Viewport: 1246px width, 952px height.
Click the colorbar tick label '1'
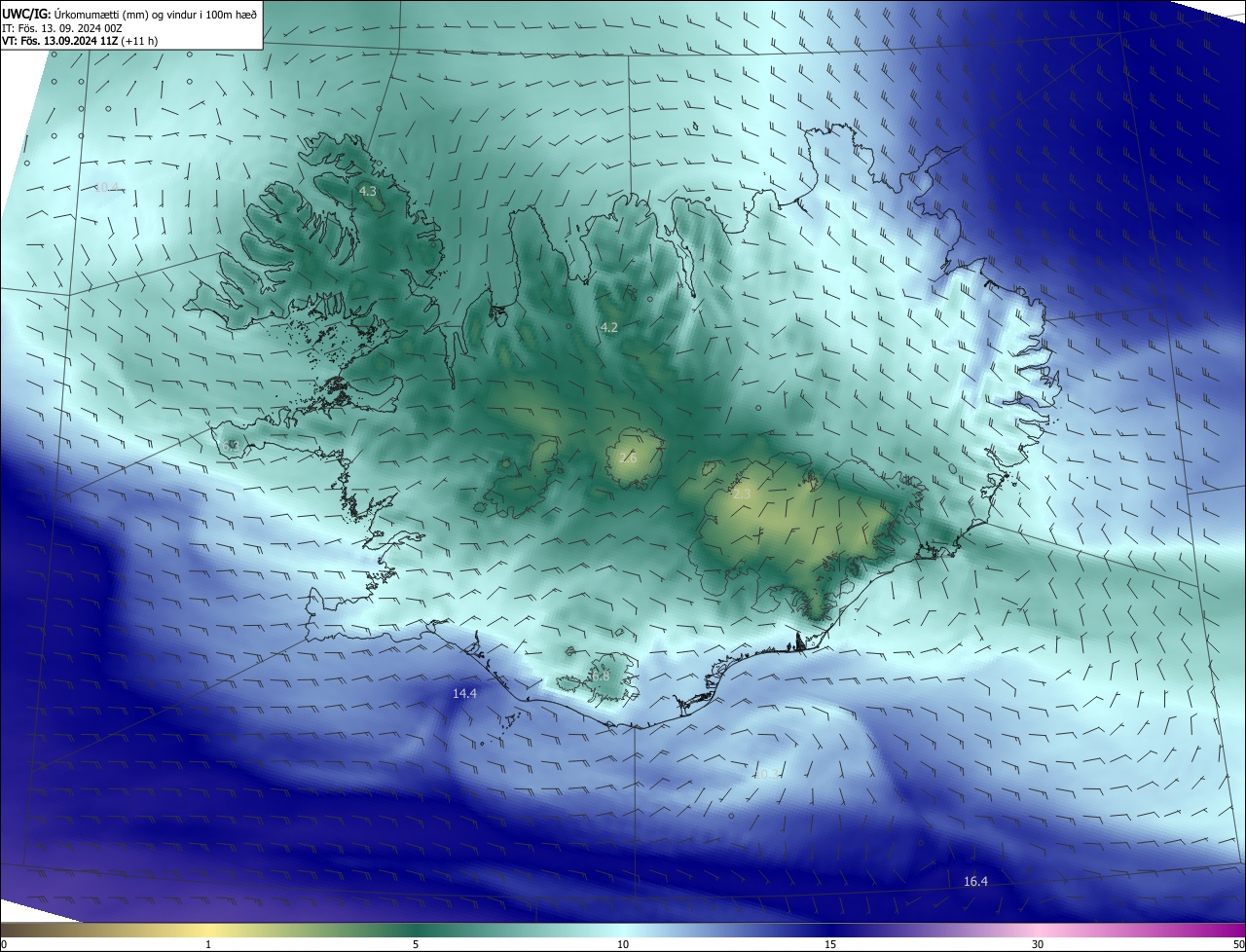tap(208, 945)
